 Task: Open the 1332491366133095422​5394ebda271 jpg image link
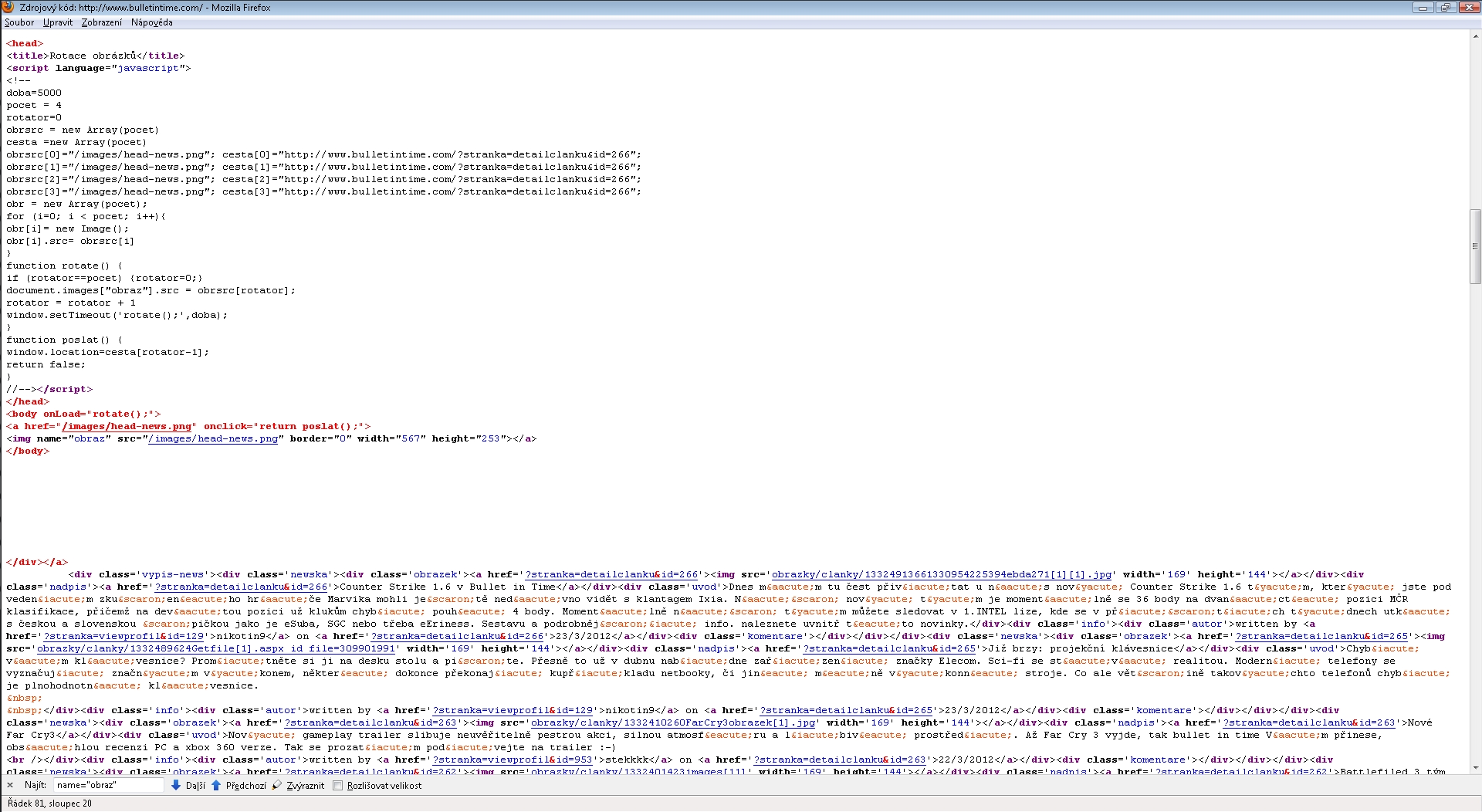pyautogui.click(x=942, y=574)
